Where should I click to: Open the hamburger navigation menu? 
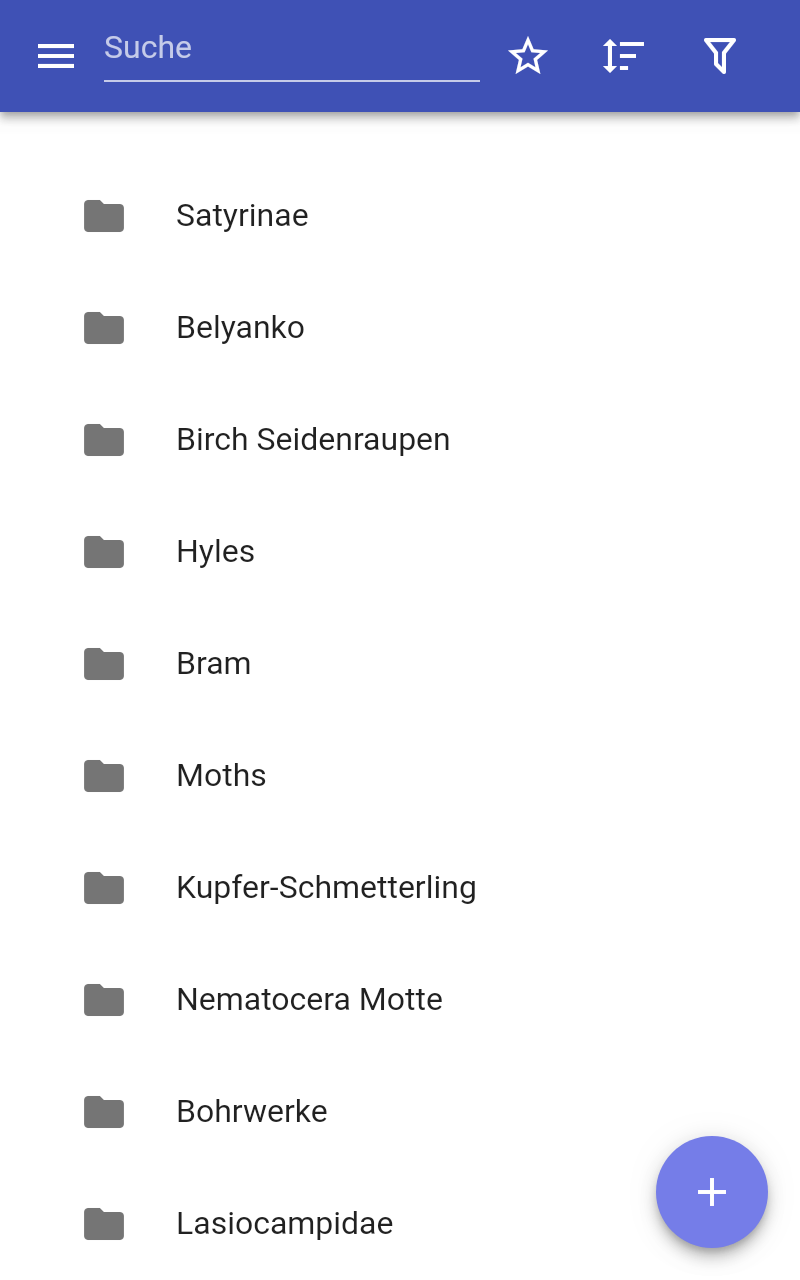click(x=56, y=56)
